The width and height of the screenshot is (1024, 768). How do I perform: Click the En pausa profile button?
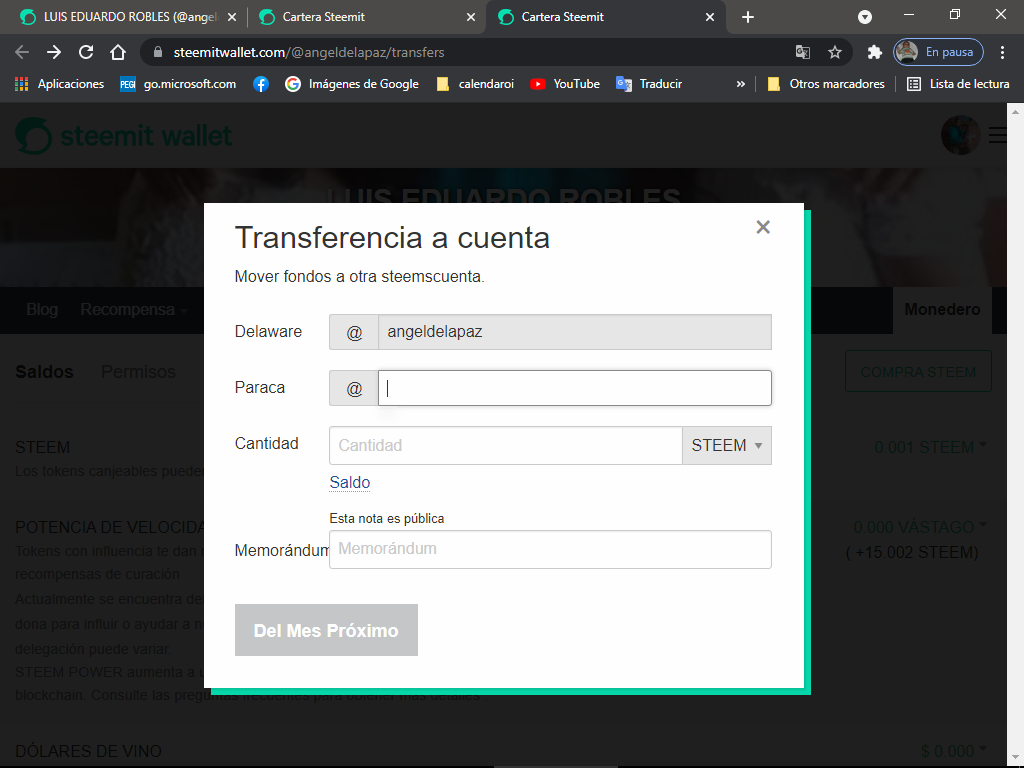(938, 52)
